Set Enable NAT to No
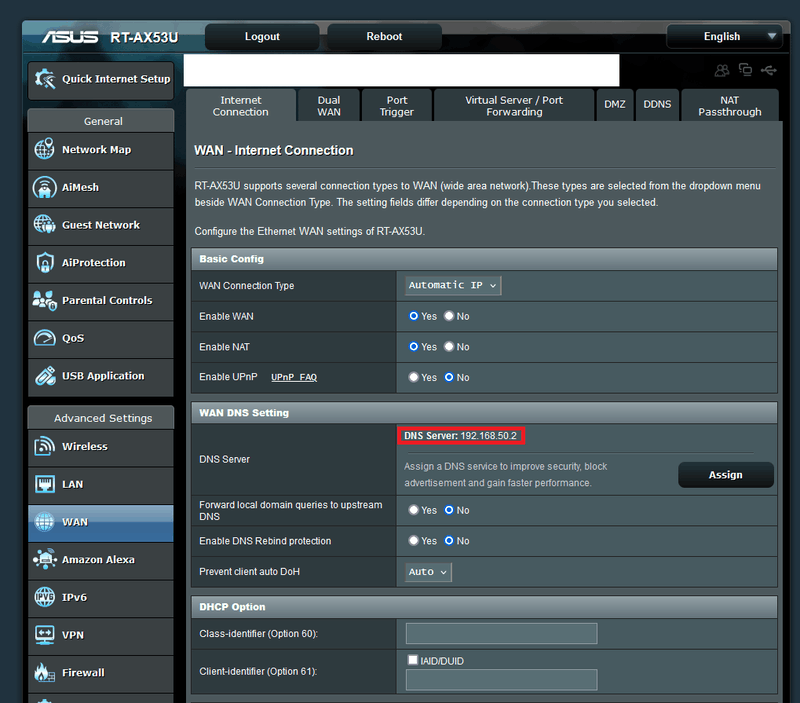Image resolution: width=800 pixels, height=703 pixels. coord(449,346)
